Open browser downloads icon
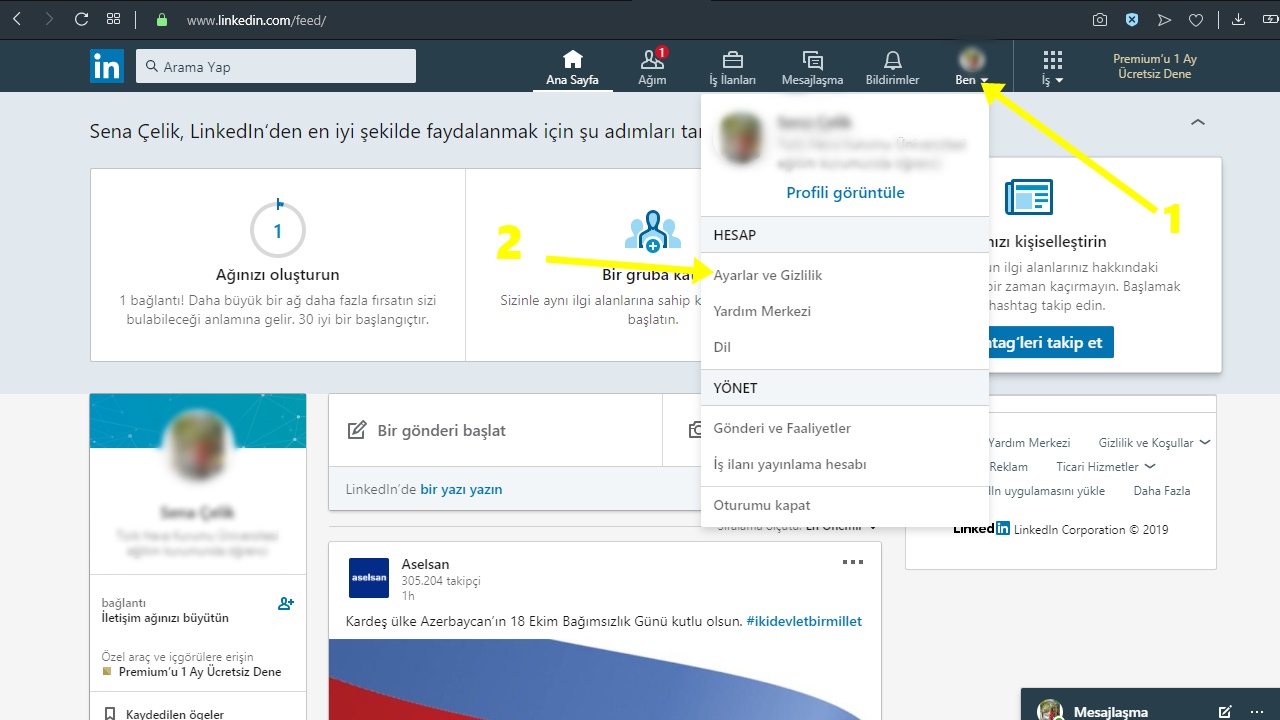The width and height of the screenshot is (1280, 720). [x=1239, y=19]
